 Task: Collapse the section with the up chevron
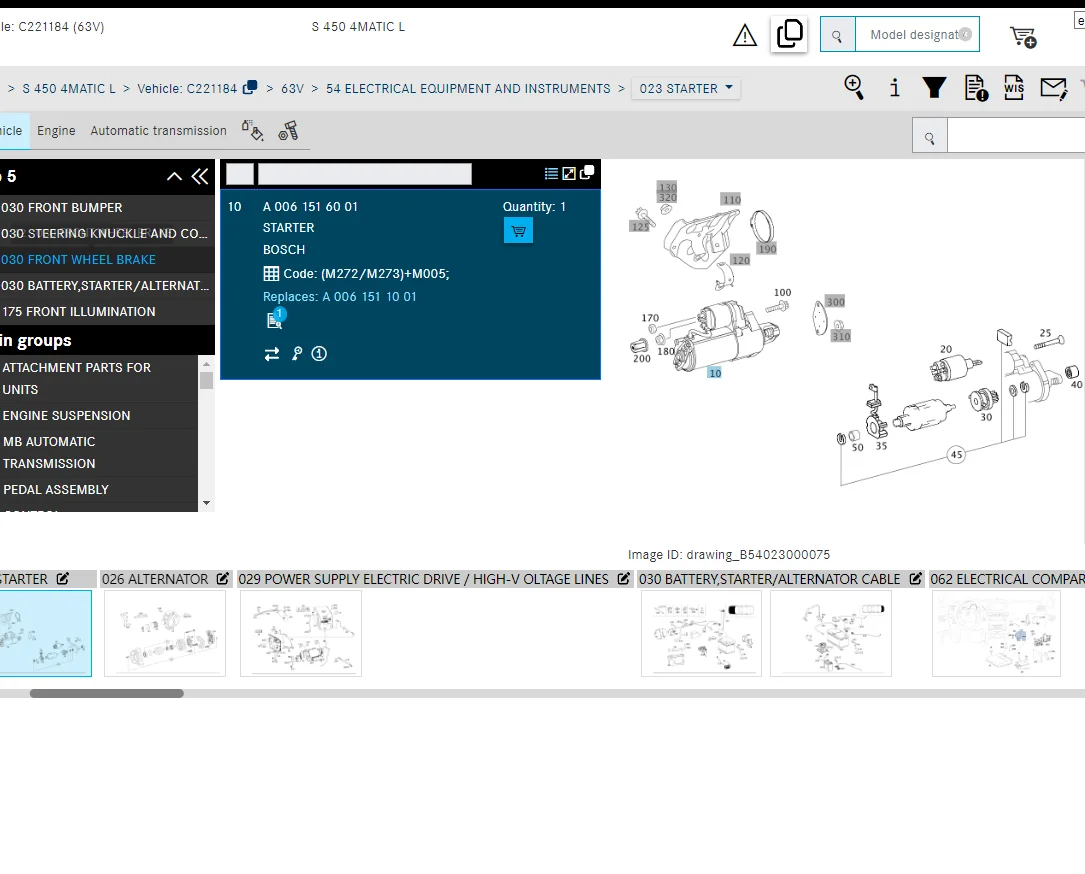[x=174, y=176]
